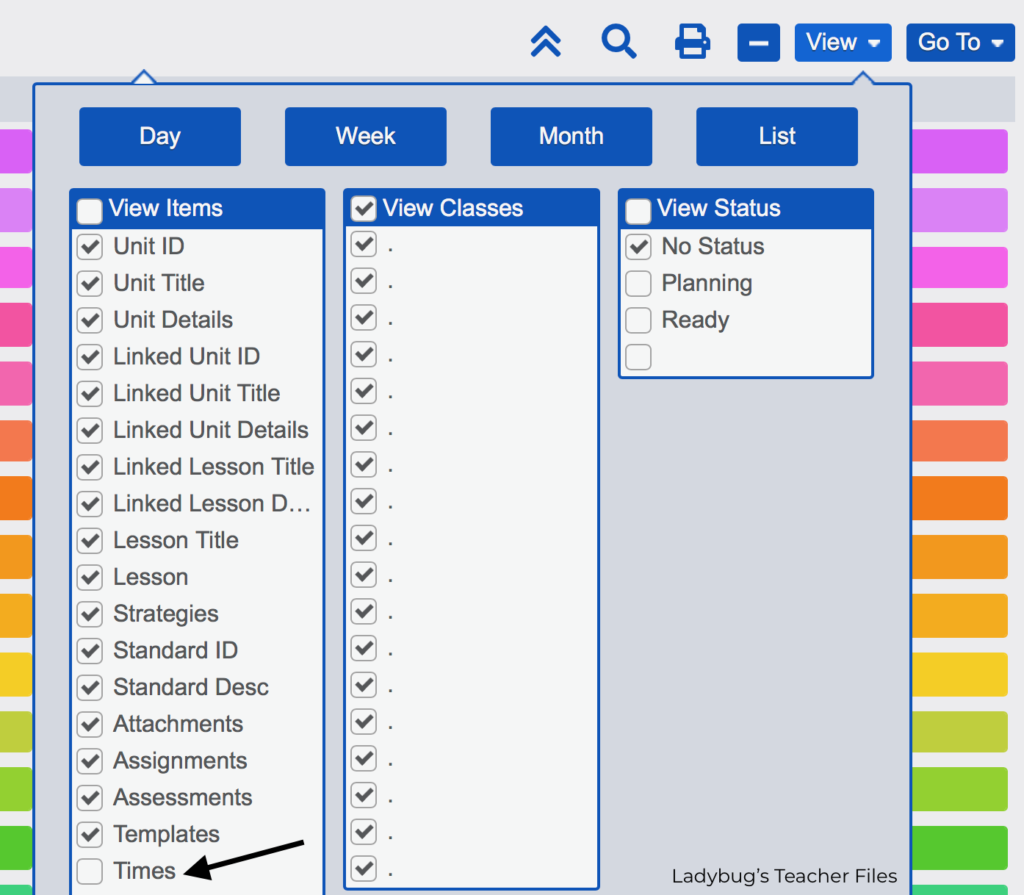
Task: Toggle the View Items master checkbox
Action: (x=89, y=211)
